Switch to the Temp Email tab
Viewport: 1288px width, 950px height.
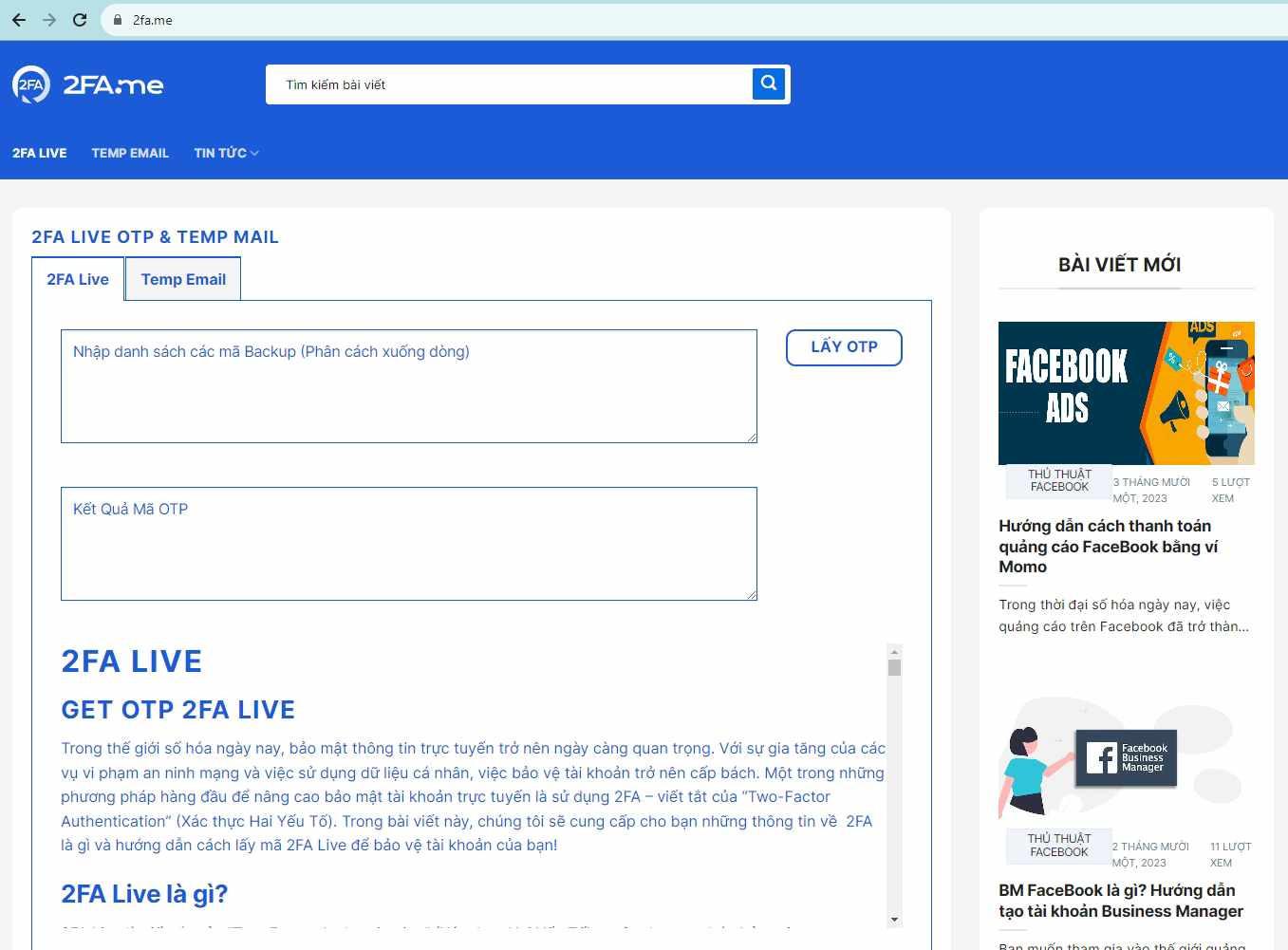tap(182, 279)
